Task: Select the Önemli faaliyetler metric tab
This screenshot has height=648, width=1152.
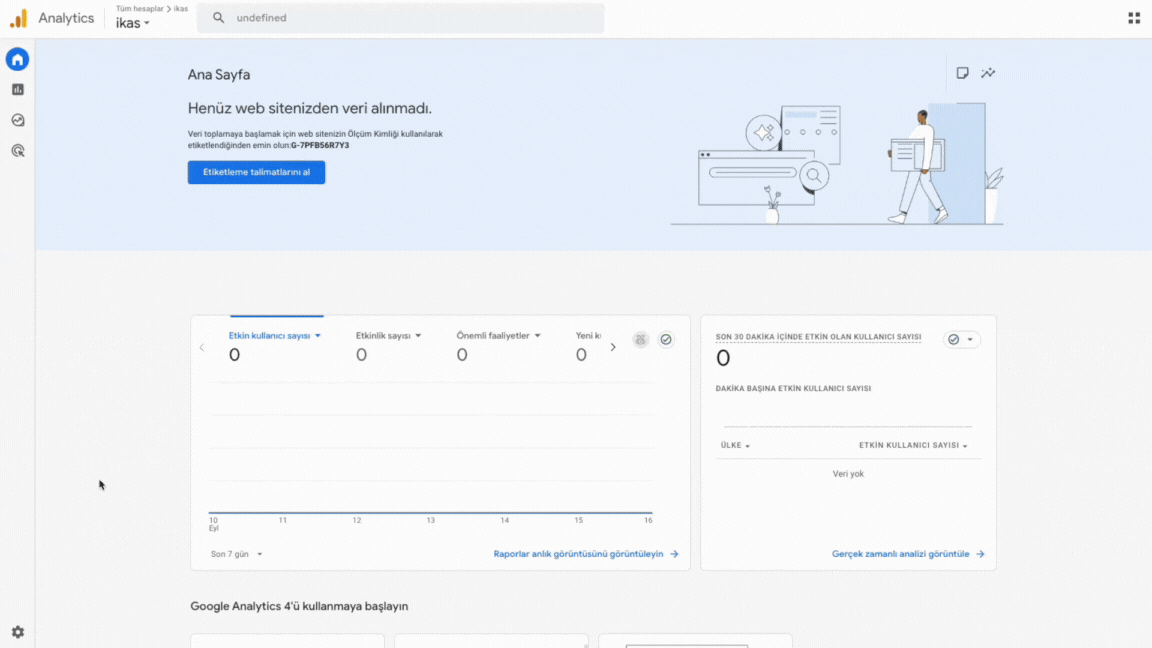Action: 498,336
